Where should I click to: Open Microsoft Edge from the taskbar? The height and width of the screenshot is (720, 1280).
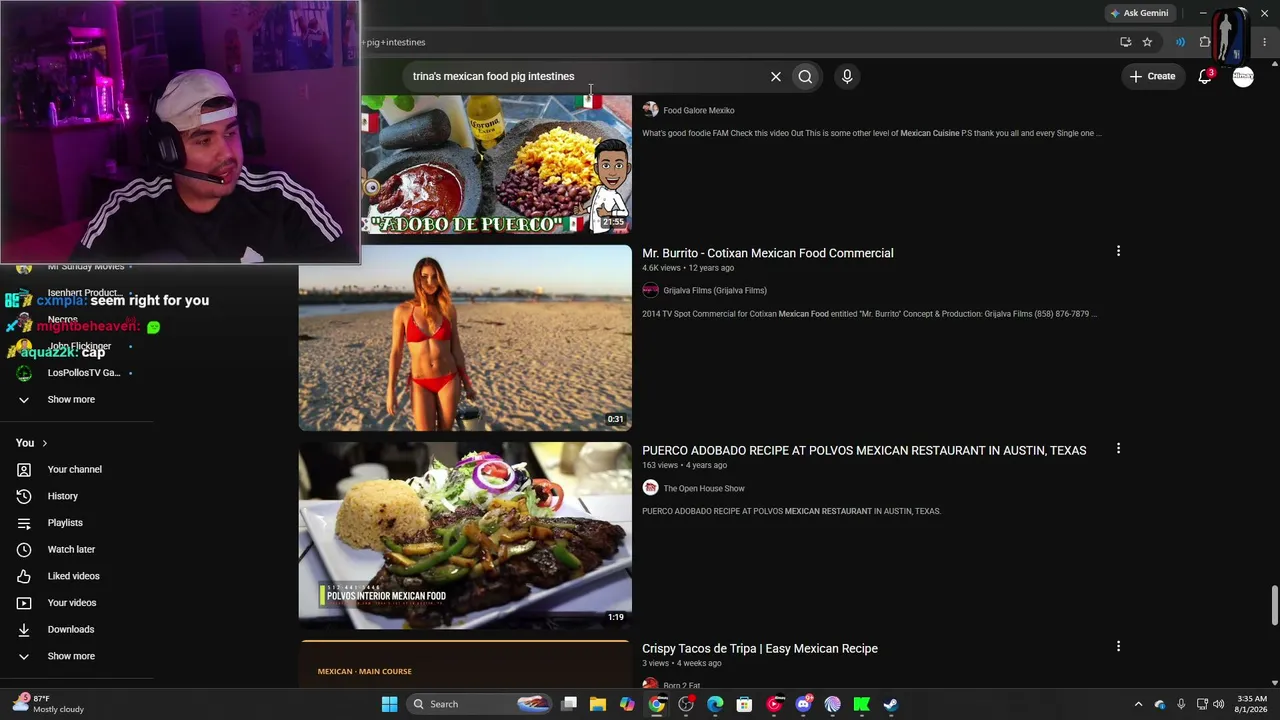[x=715, y=704]
